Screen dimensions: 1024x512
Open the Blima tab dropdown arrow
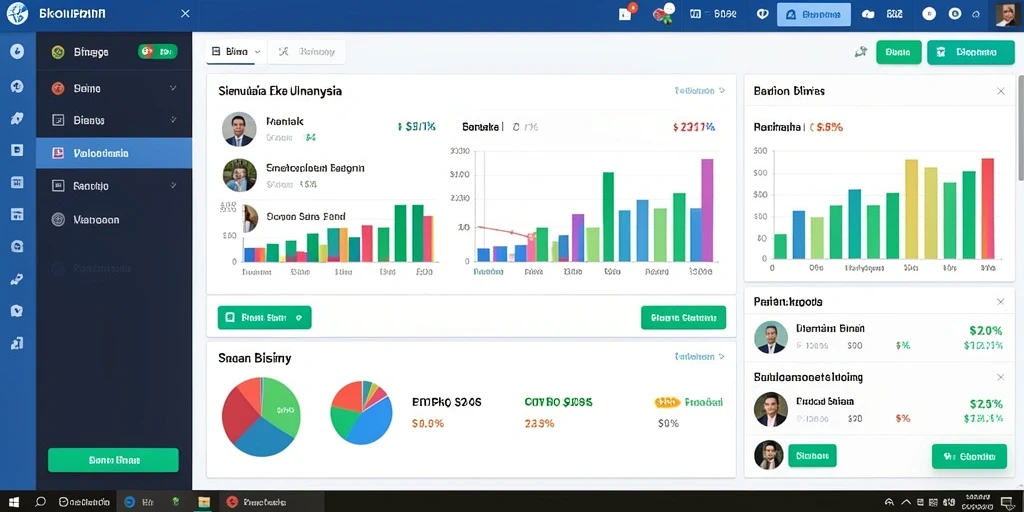(x=257, y=52)
